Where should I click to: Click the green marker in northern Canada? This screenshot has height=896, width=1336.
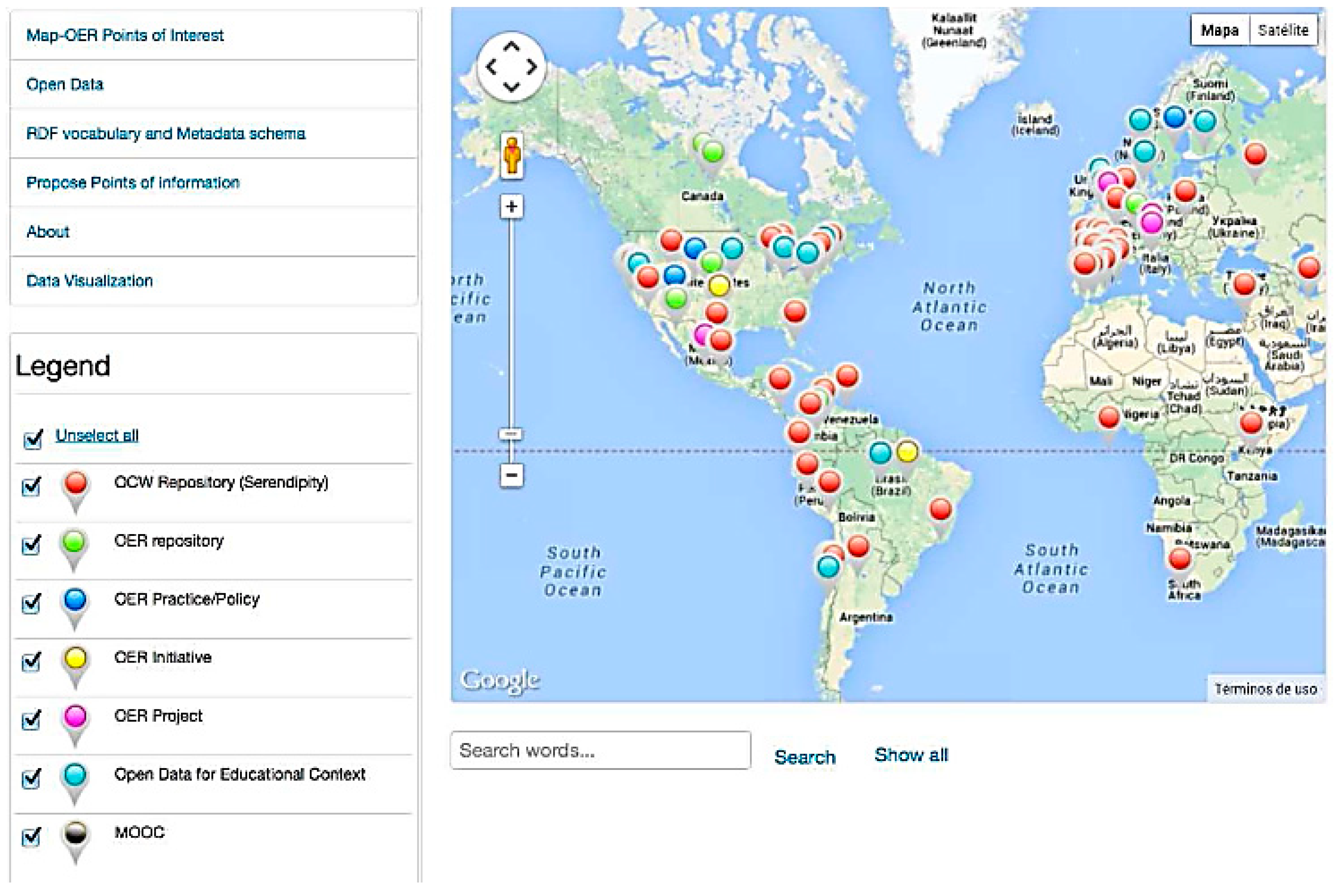click(x=713, y=153)
